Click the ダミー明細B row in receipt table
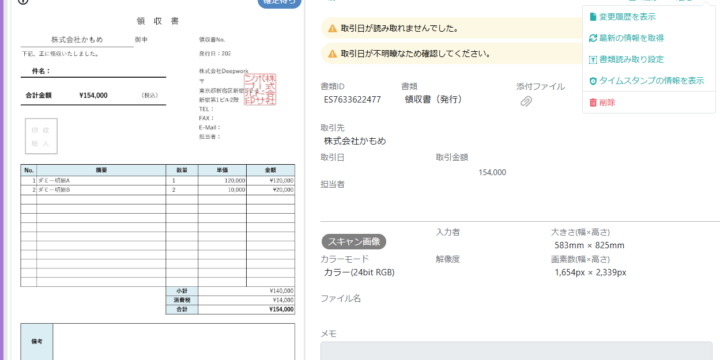Screen dimensions: 720x360 tap(158, 190)
